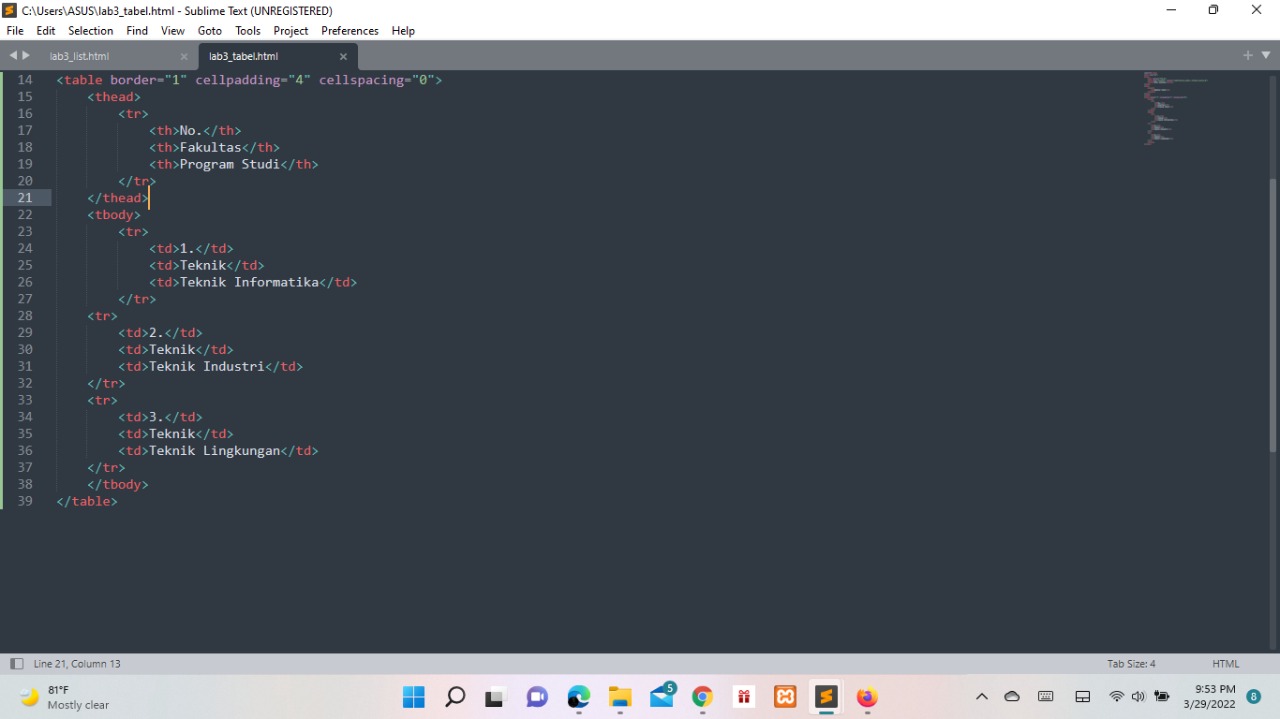Image resolution: width=1280 pixels, height=719 pixels.
Task: Open notification center badge showing 8
Action: [1254, 697]
